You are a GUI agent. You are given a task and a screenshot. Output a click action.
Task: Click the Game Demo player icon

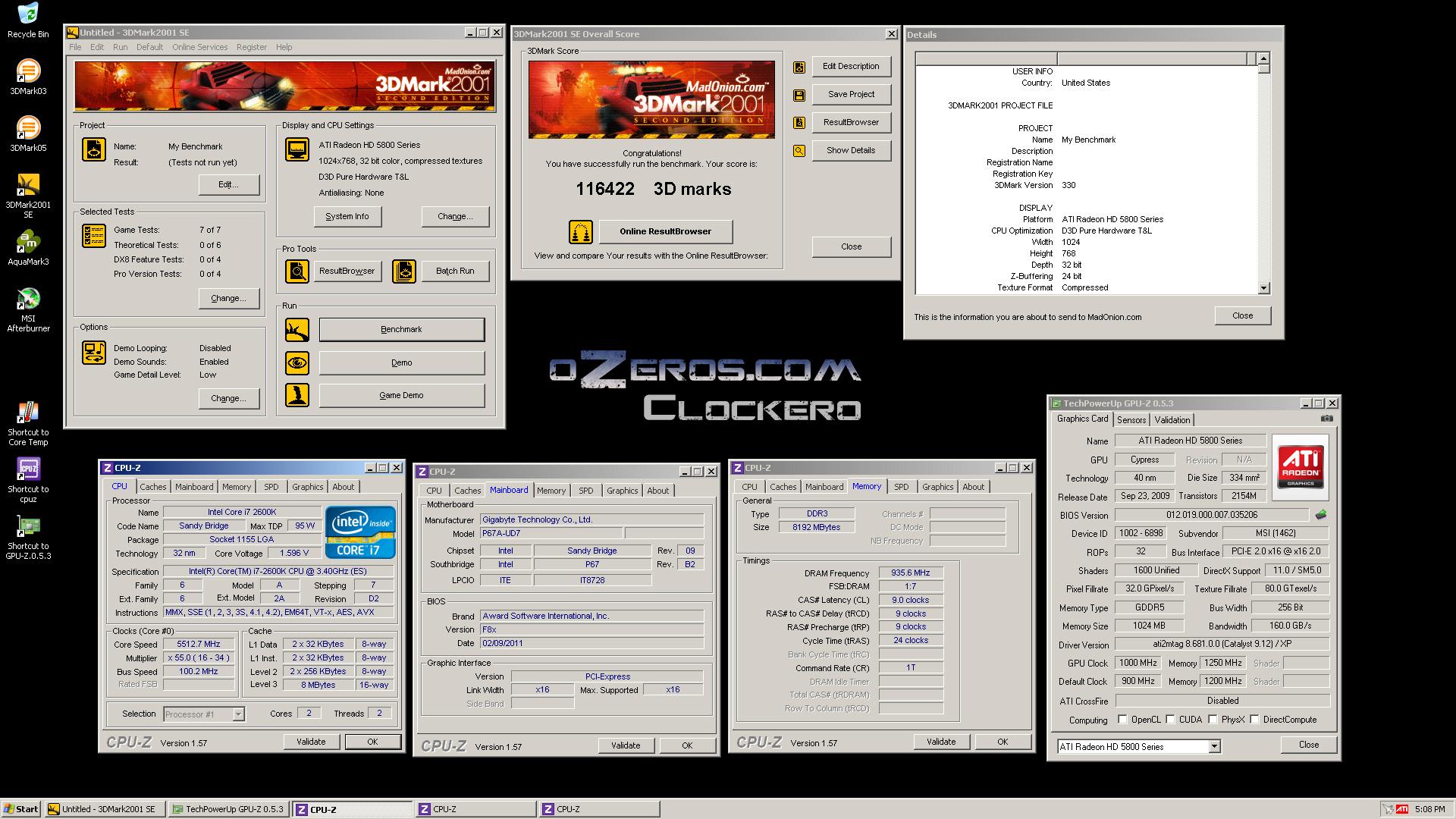pos(297,395)
